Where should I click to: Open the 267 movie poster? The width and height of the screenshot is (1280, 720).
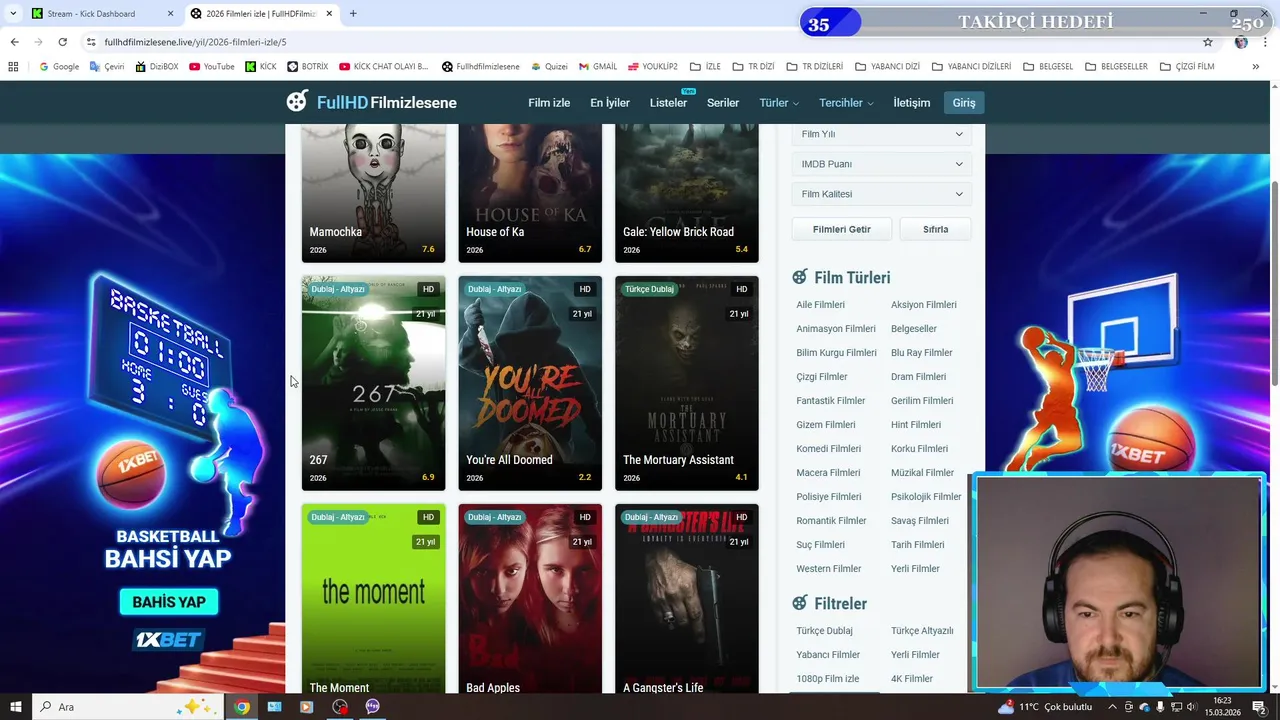click(373, 383)
